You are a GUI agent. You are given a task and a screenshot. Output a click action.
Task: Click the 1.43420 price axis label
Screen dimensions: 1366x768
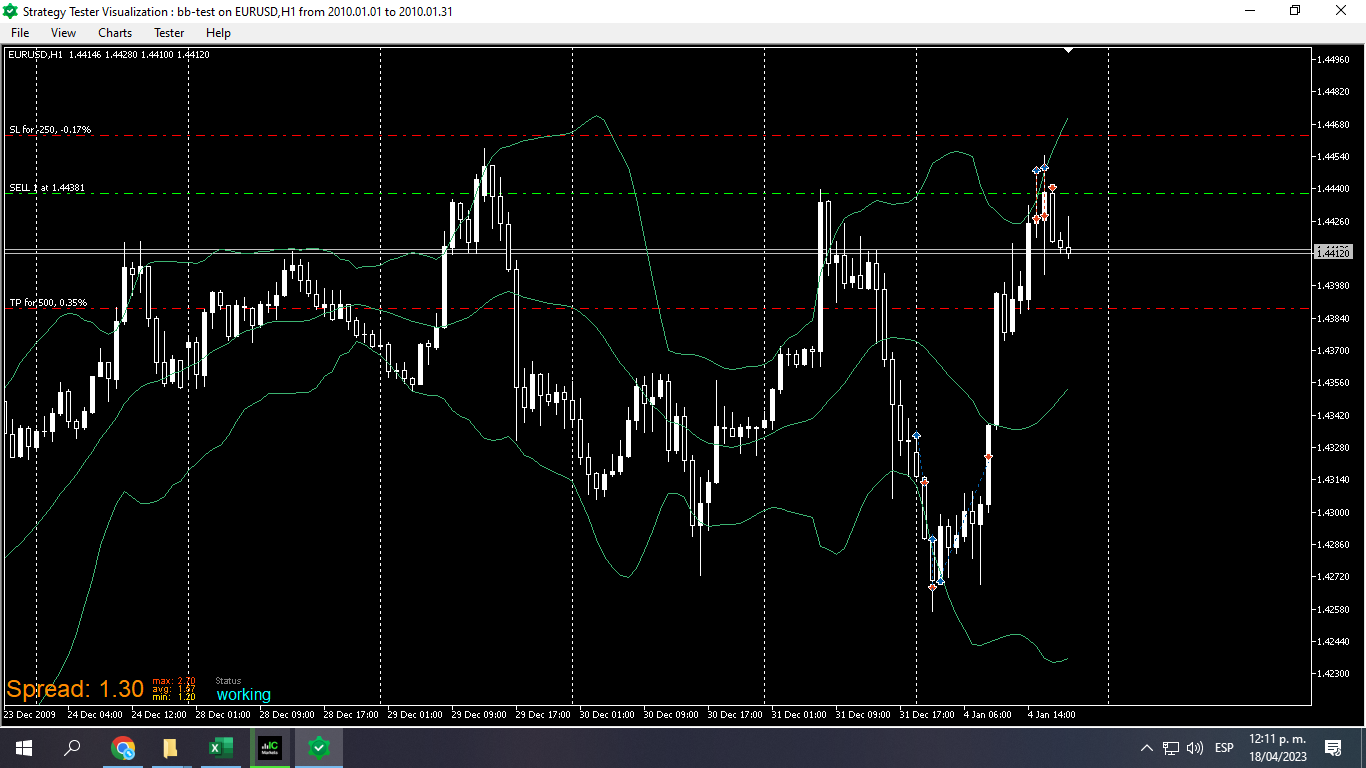[1333, 415]
